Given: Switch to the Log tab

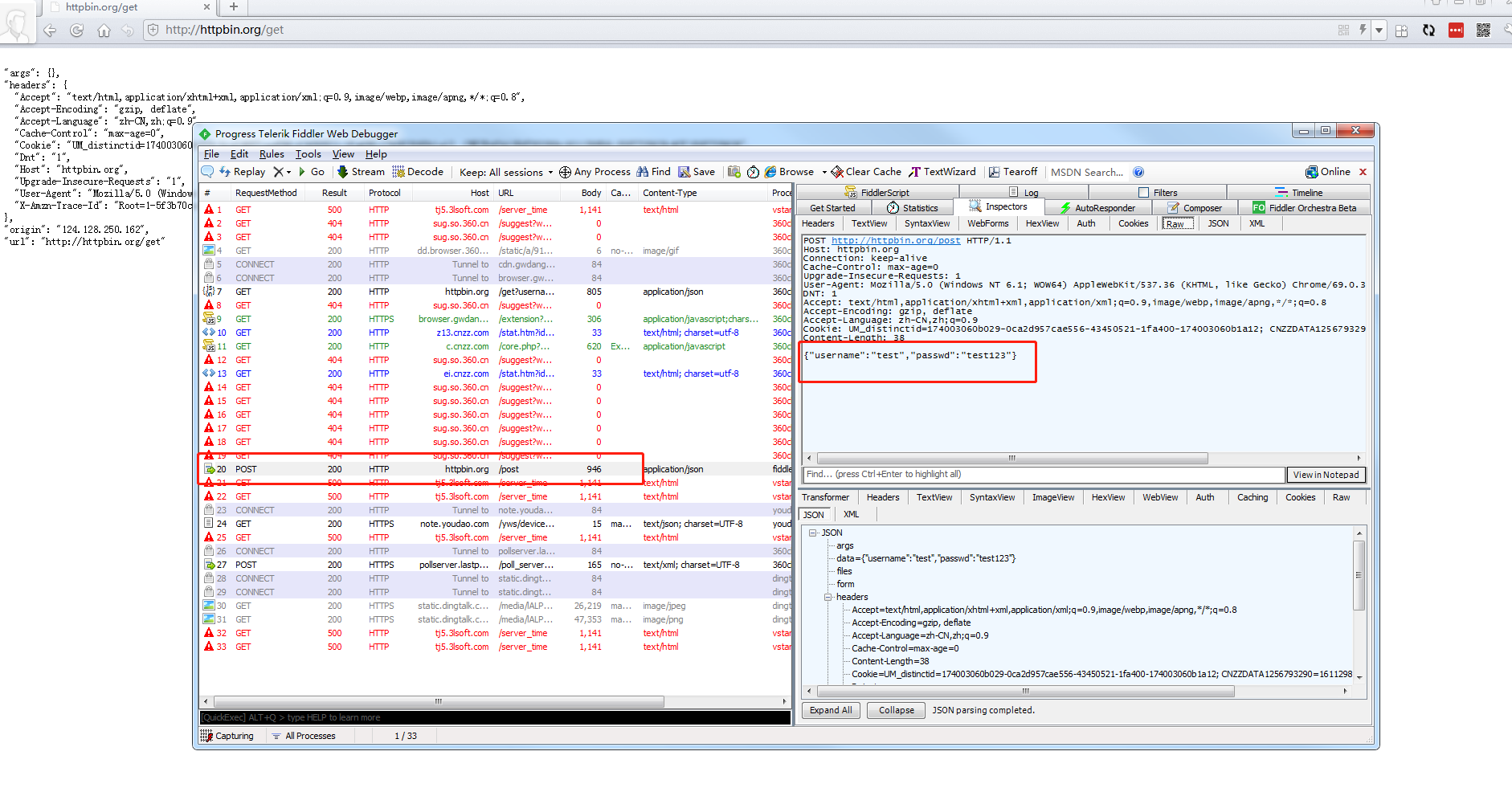Looking at the screenshot, I should (x=1024, y=193).
